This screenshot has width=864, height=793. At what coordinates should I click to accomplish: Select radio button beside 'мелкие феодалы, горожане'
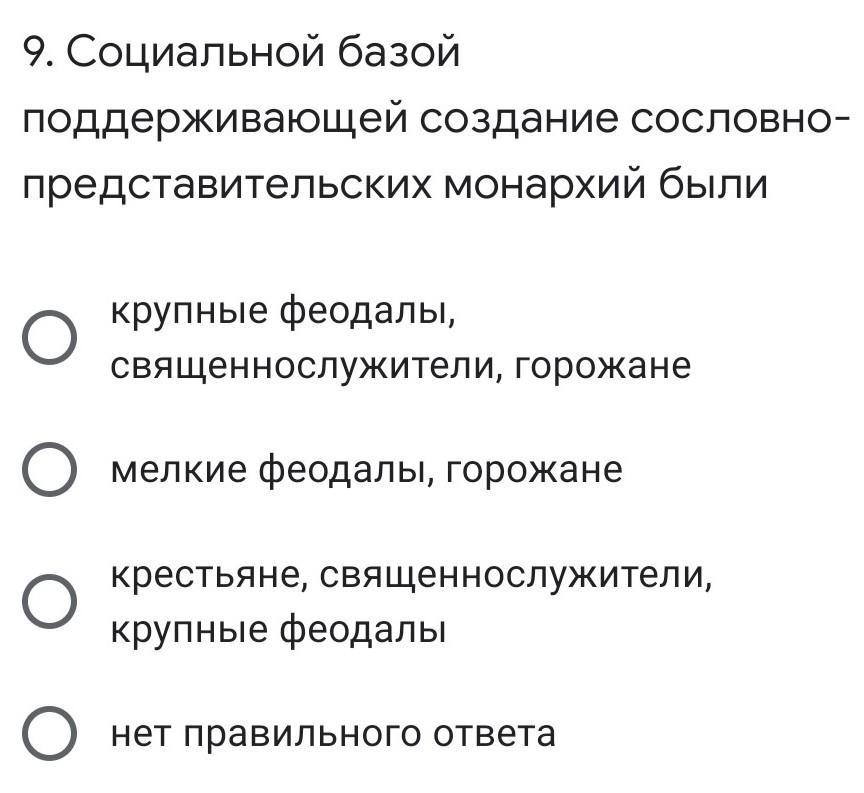point(50,469)
